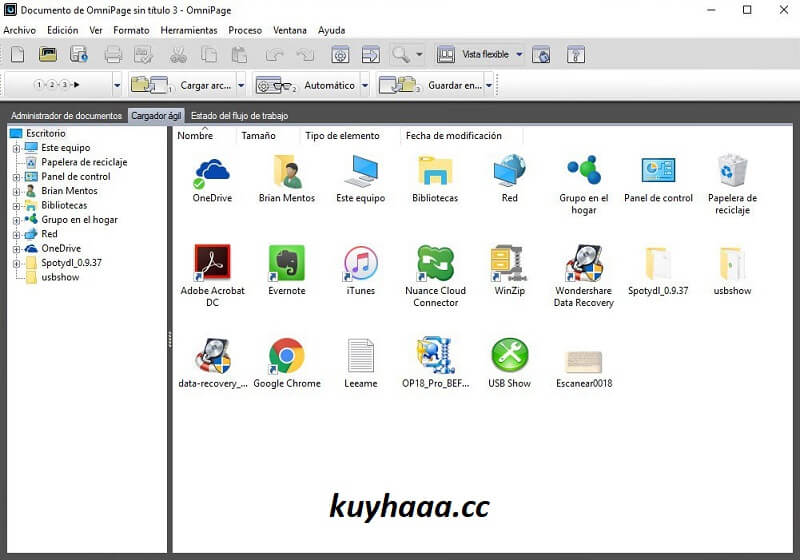Expand the Este equipo tree node

point(16,148)
